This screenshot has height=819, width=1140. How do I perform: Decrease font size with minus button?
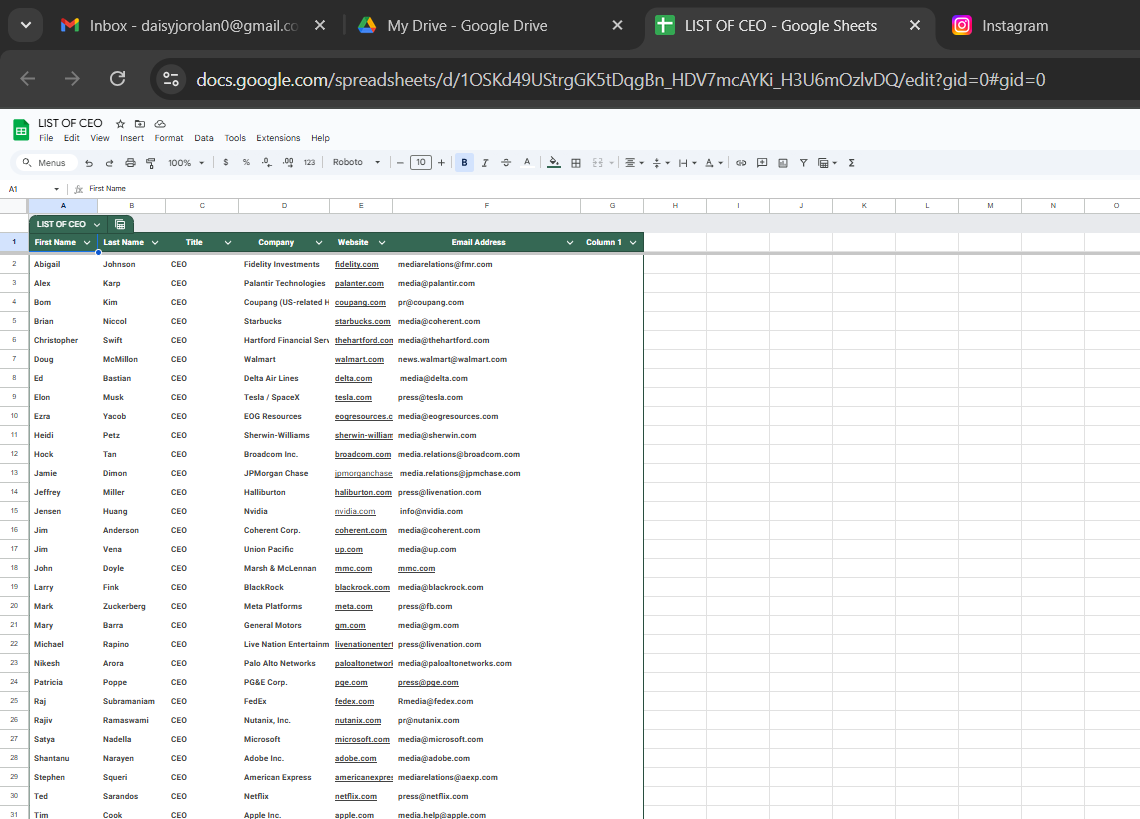400,163
